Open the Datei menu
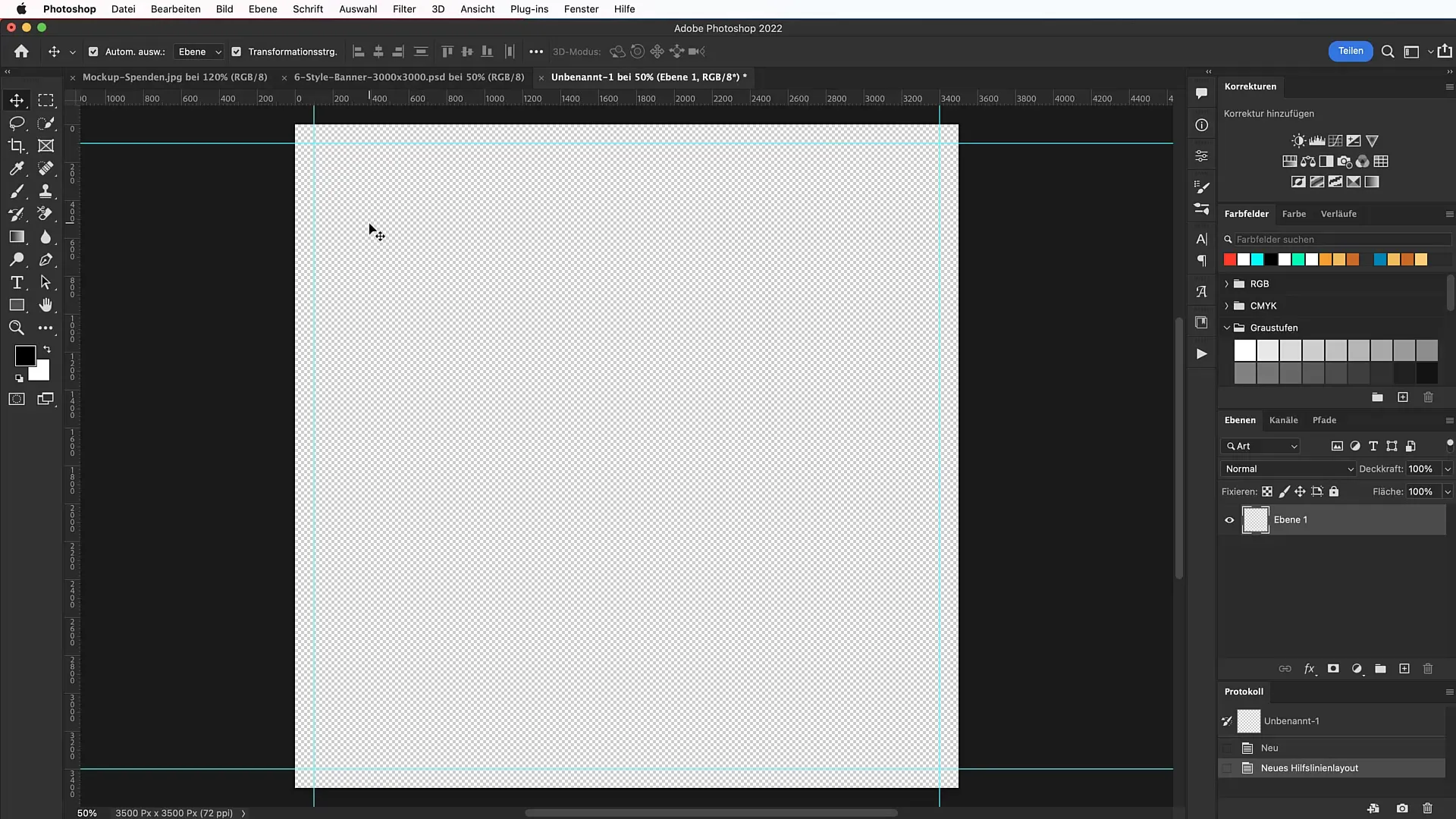The image size is (1456, 819). tap(122, 9)
